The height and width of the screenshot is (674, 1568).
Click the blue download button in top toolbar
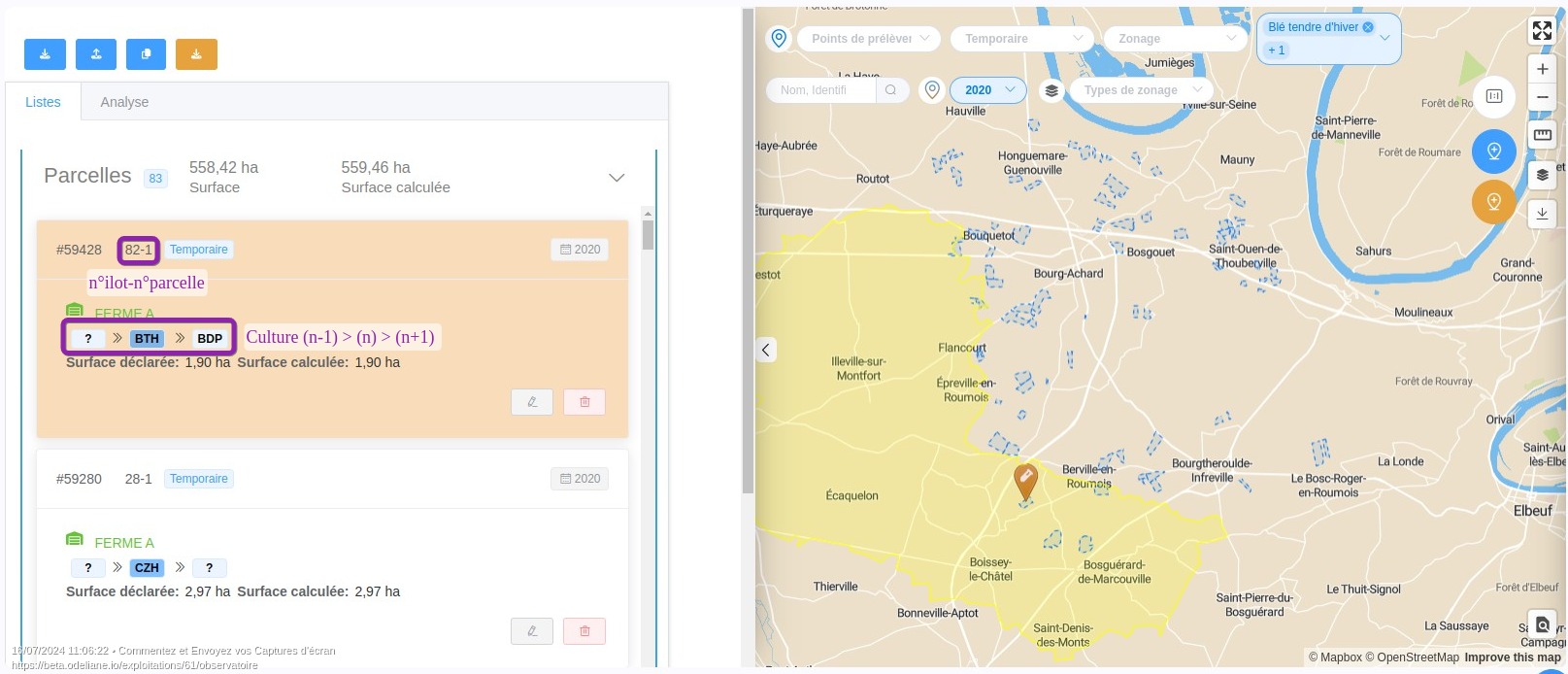point(45,54)
